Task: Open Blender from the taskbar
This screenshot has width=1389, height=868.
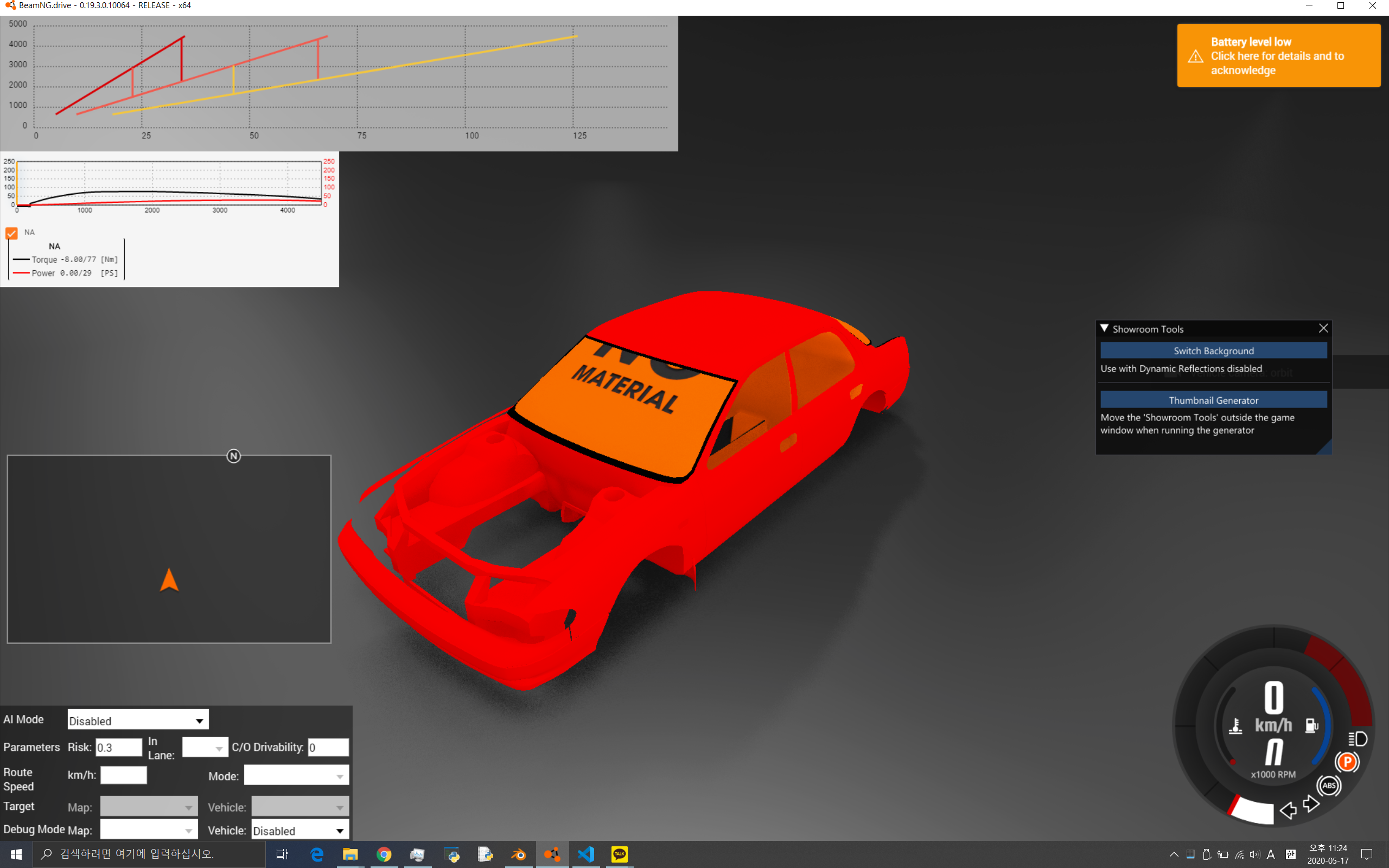Action: [x=518, y=854]
